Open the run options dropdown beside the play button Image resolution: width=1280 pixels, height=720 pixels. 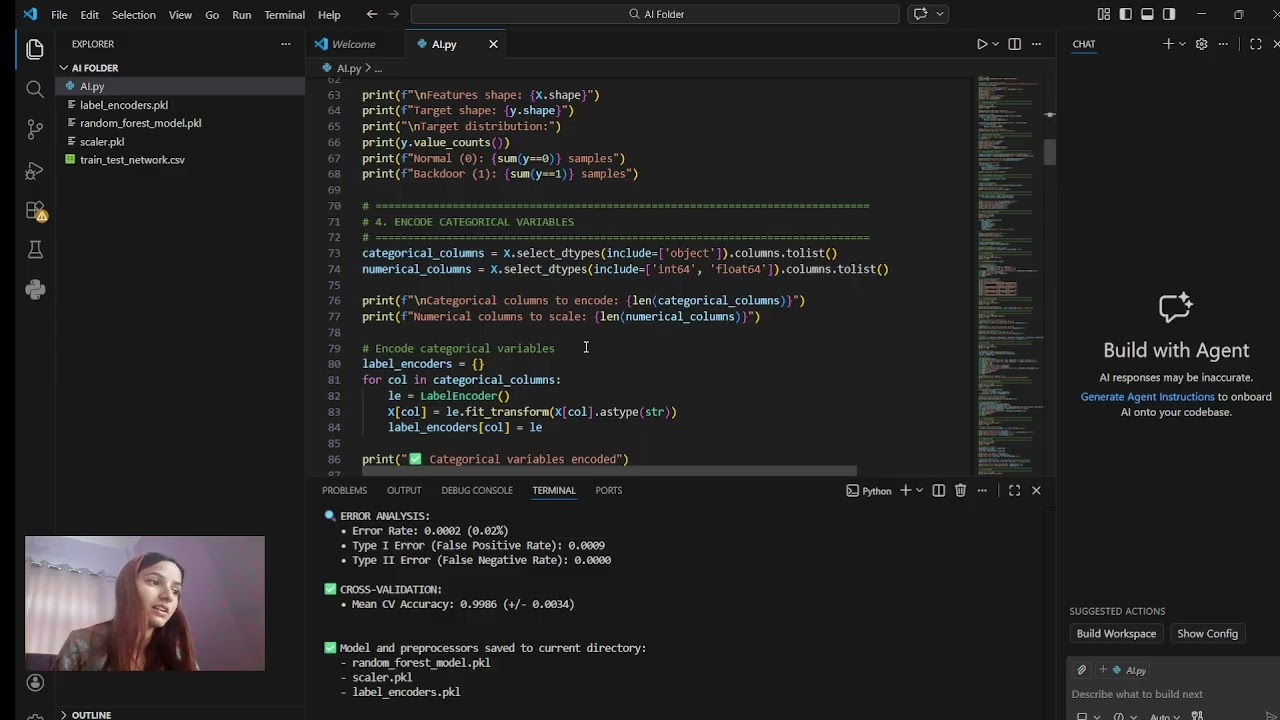[x=996, y=44]
